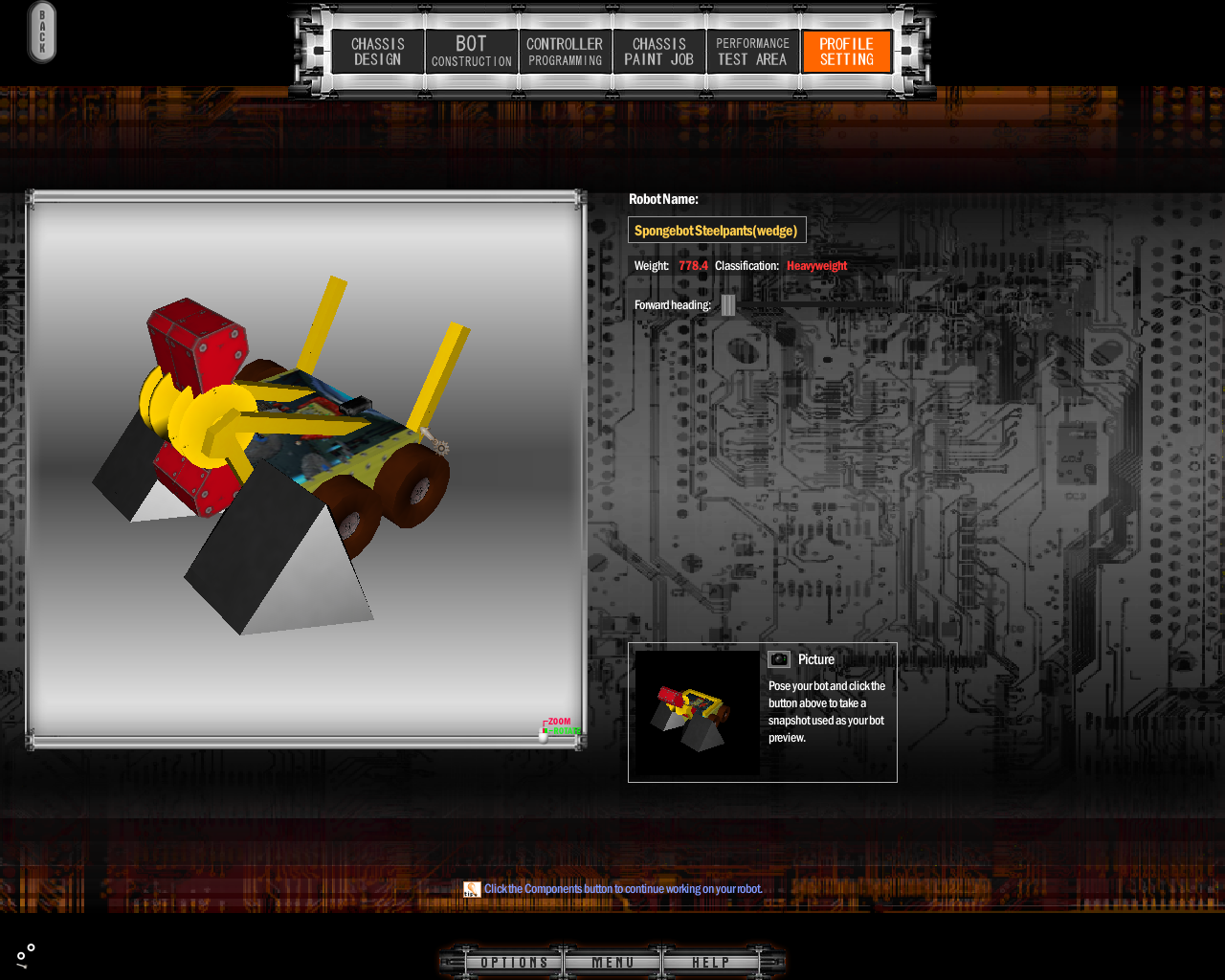Click the bot preview snapshot thumbnail

[697, 712]
